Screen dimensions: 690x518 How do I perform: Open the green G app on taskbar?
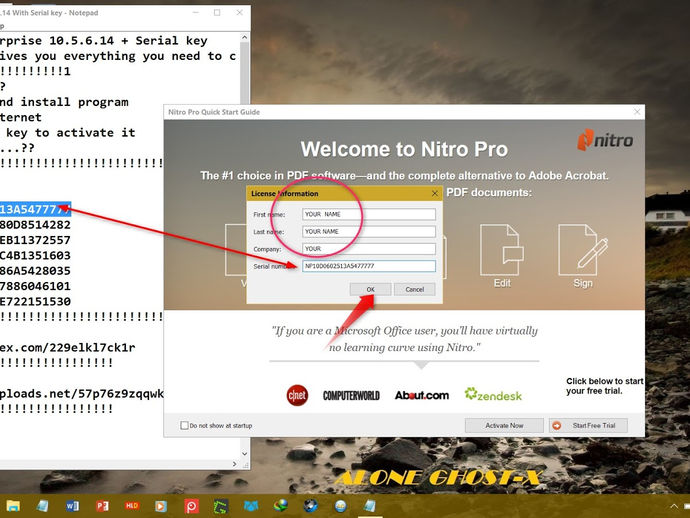(220, 506)
